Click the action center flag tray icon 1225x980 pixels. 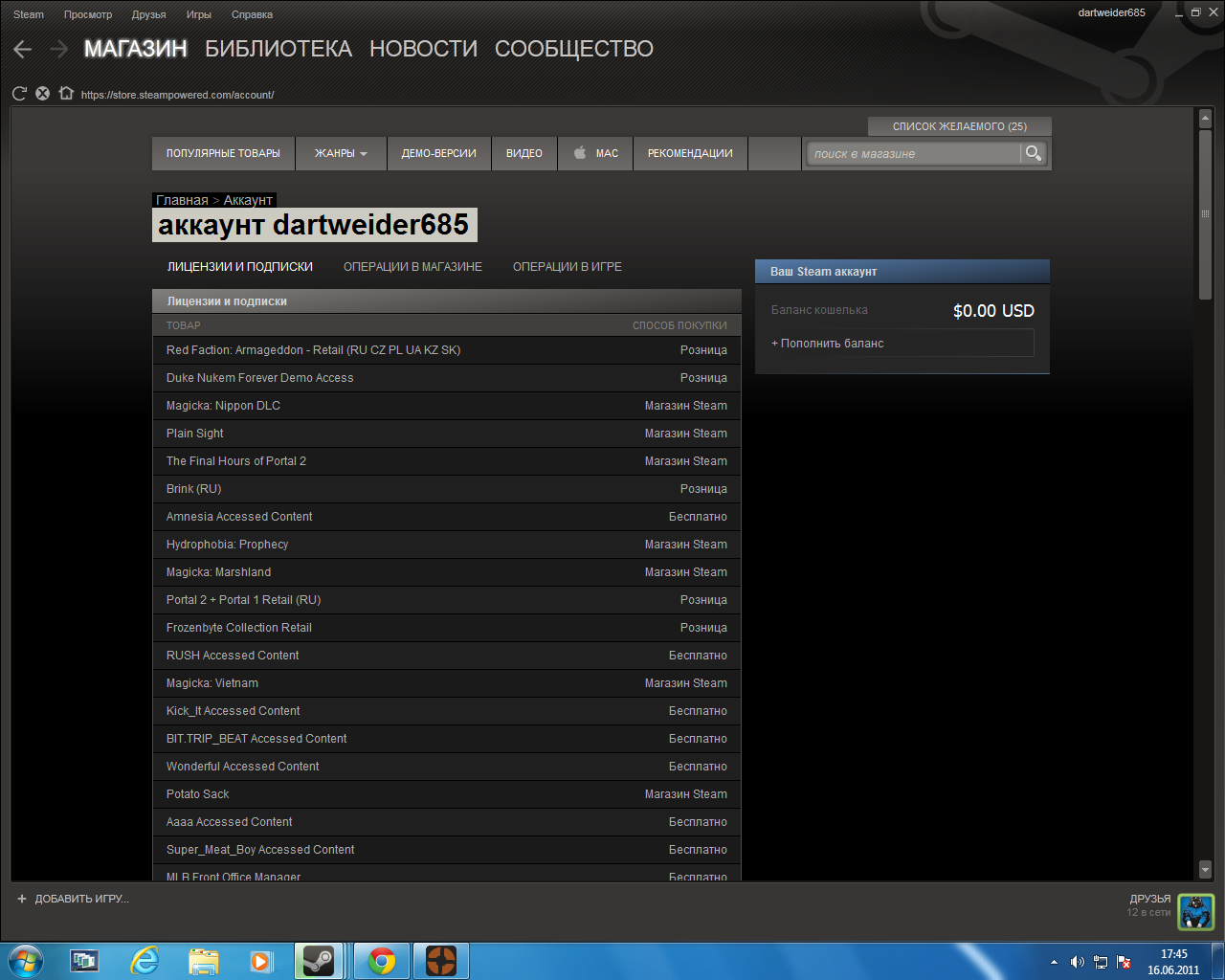pyautogui.click(x=1125, y=962)
